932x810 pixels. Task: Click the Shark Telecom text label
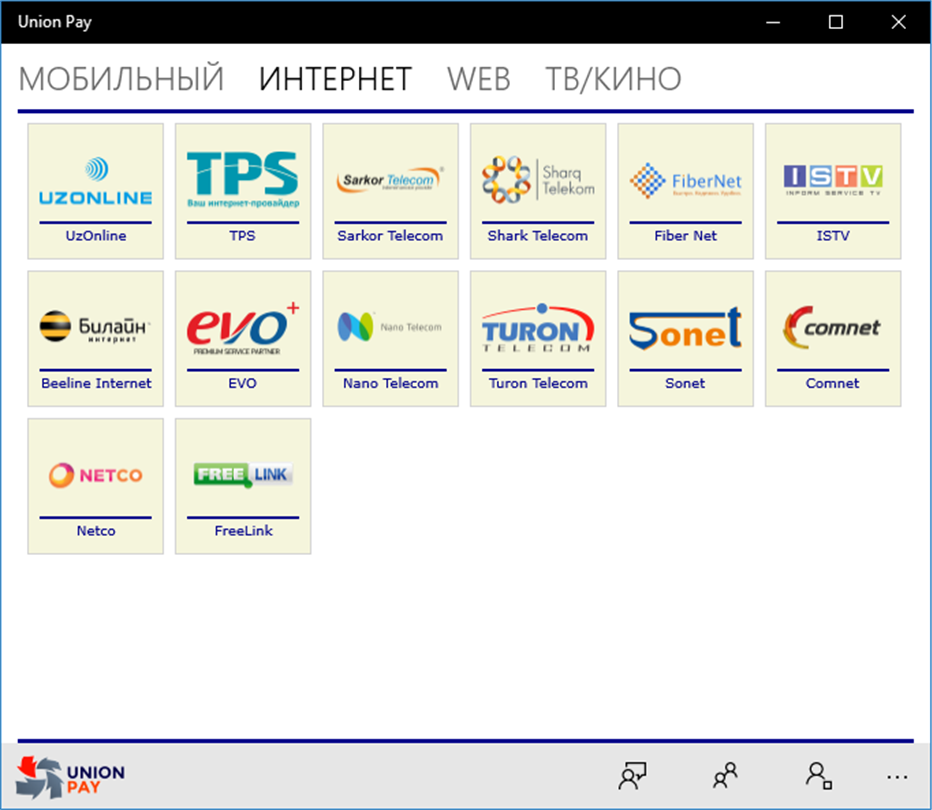click(x=538, y=236)
